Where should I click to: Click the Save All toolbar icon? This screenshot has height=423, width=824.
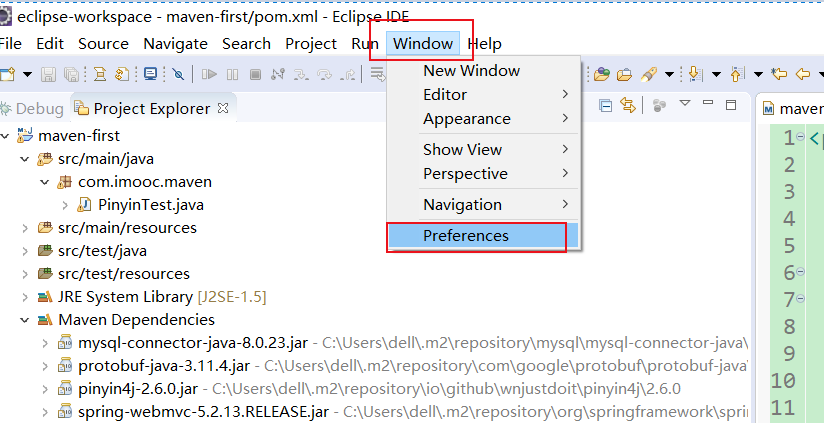point(71,74)
